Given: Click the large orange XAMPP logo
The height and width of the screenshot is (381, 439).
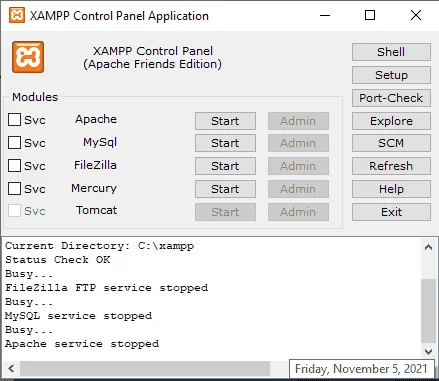Looking at the screenshot, I should click(x=28, y=57).
